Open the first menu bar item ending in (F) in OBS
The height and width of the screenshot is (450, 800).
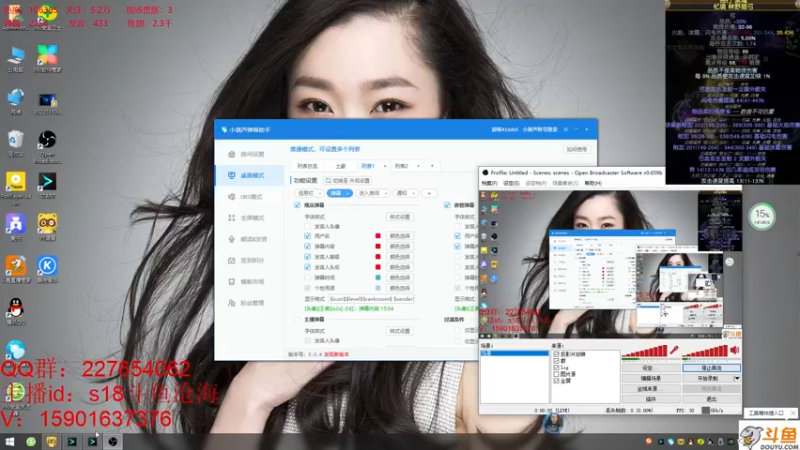[489, 183]
